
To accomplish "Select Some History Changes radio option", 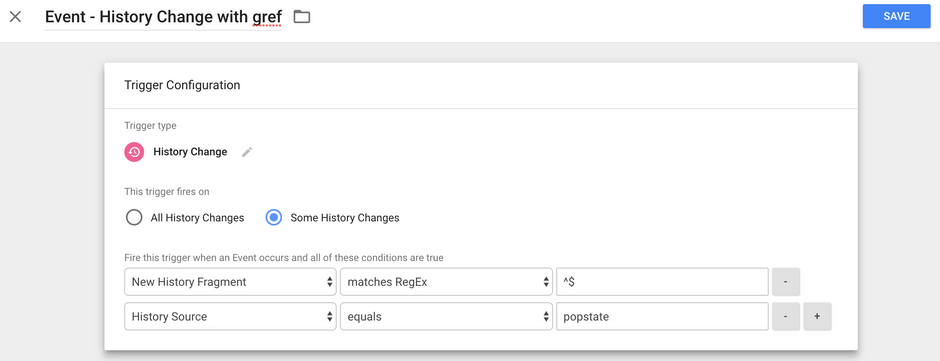I will tap(273, 218).
